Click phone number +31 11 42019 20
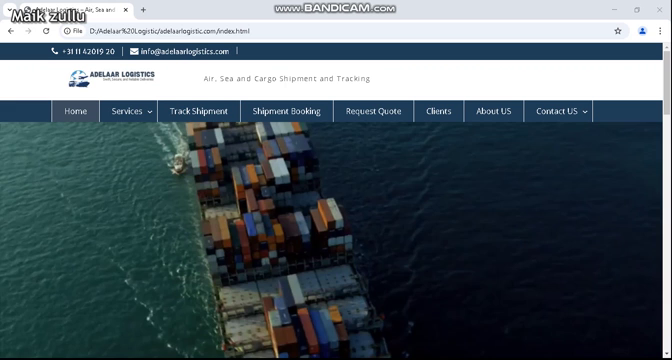Screen dimensions: 672x360 [x=88, y=51]
